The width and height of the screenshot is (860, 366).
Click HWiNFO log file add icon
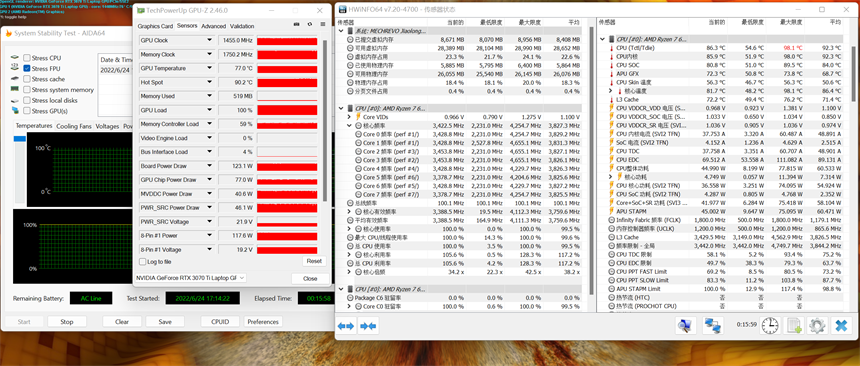[794, 325]
